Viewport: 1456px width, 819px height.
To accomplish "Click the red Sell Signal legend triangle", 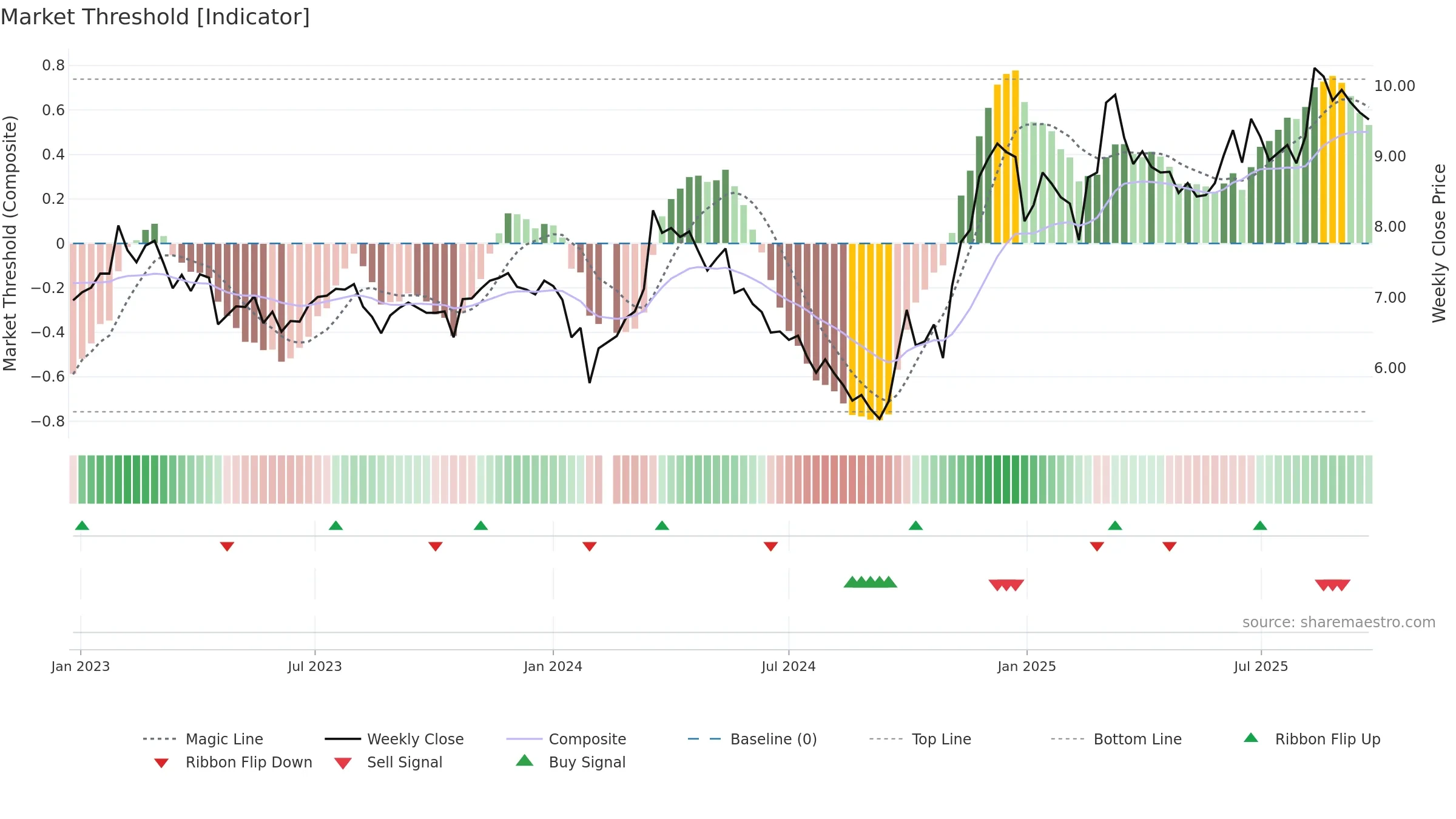I will click(343, 763).
